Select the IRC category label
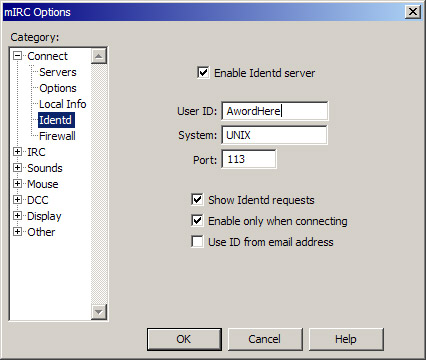 [36, 152]
